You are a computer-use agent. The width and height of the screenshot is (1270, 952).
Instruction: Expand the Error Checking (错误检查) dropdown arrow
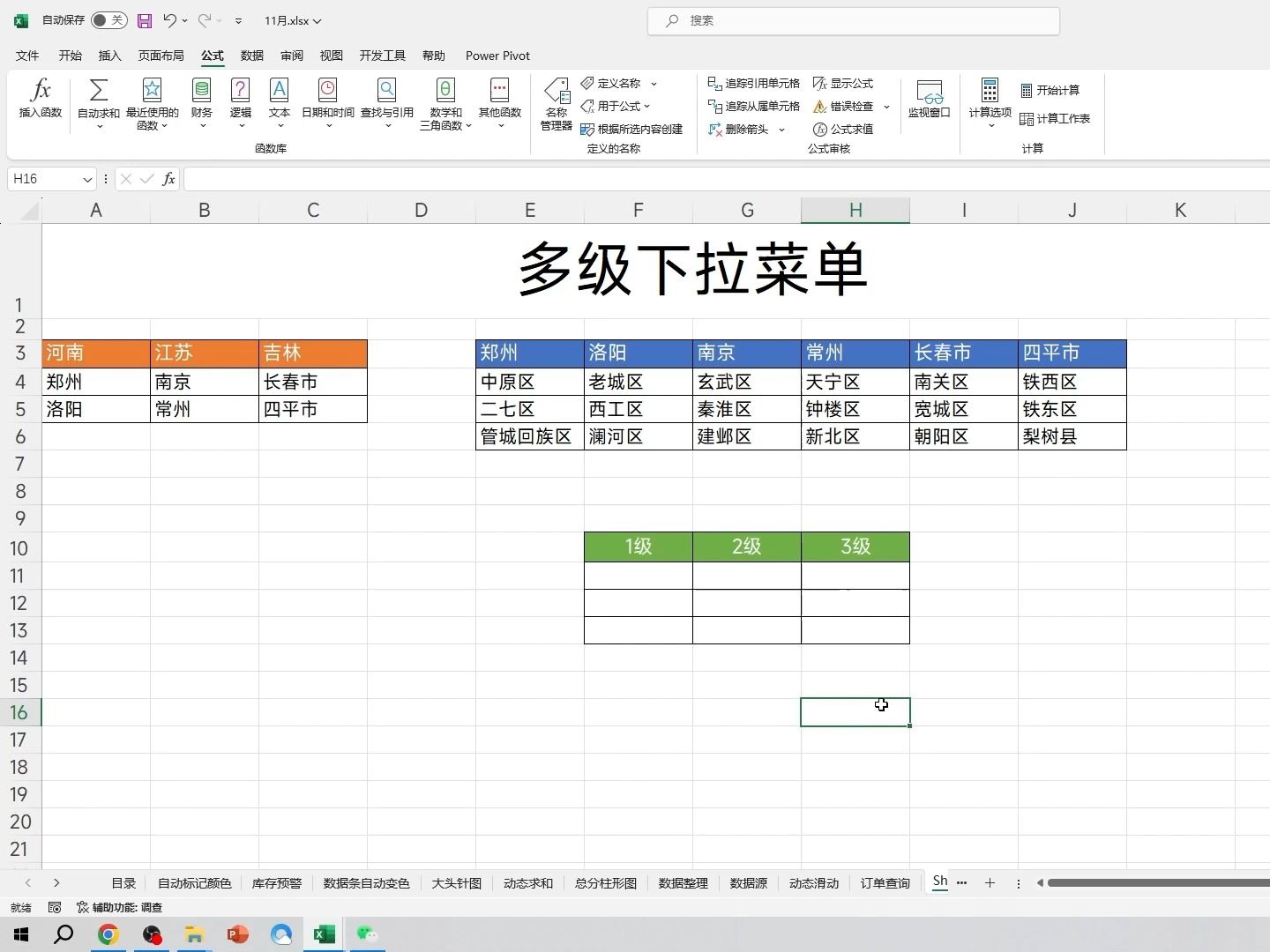tap(886, 107)
